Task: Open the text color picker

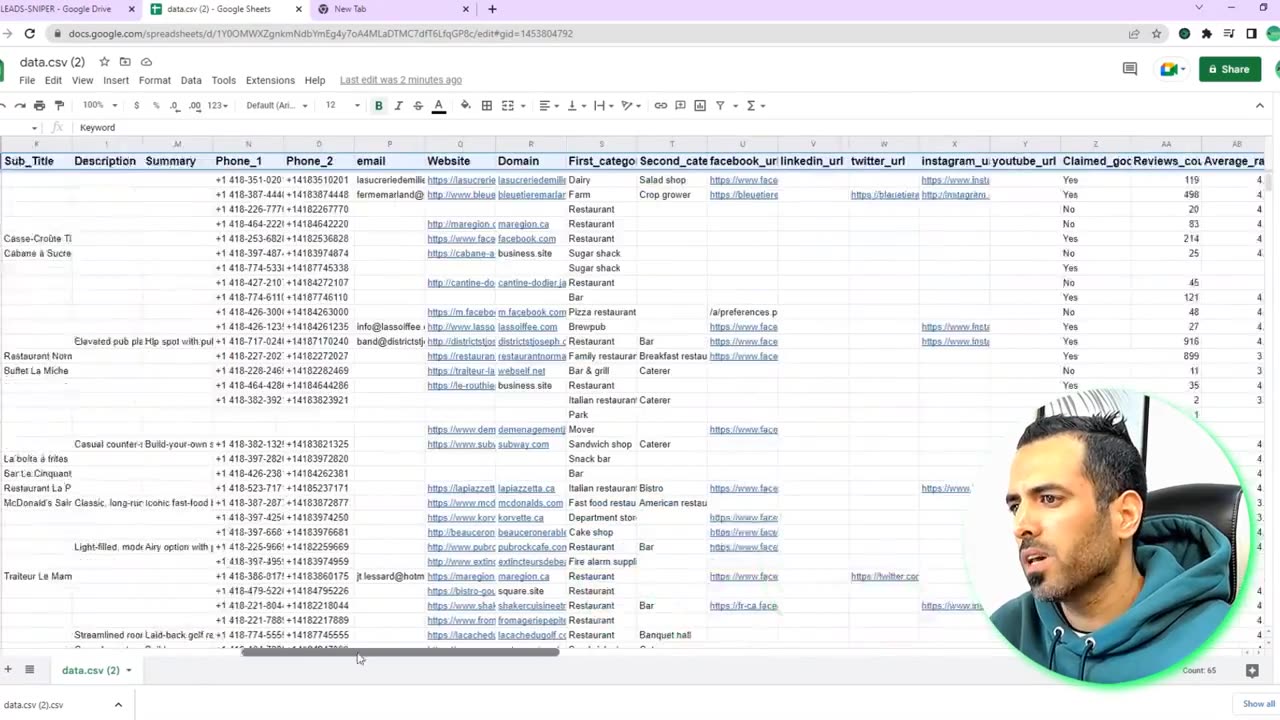Action: [438, 105]
